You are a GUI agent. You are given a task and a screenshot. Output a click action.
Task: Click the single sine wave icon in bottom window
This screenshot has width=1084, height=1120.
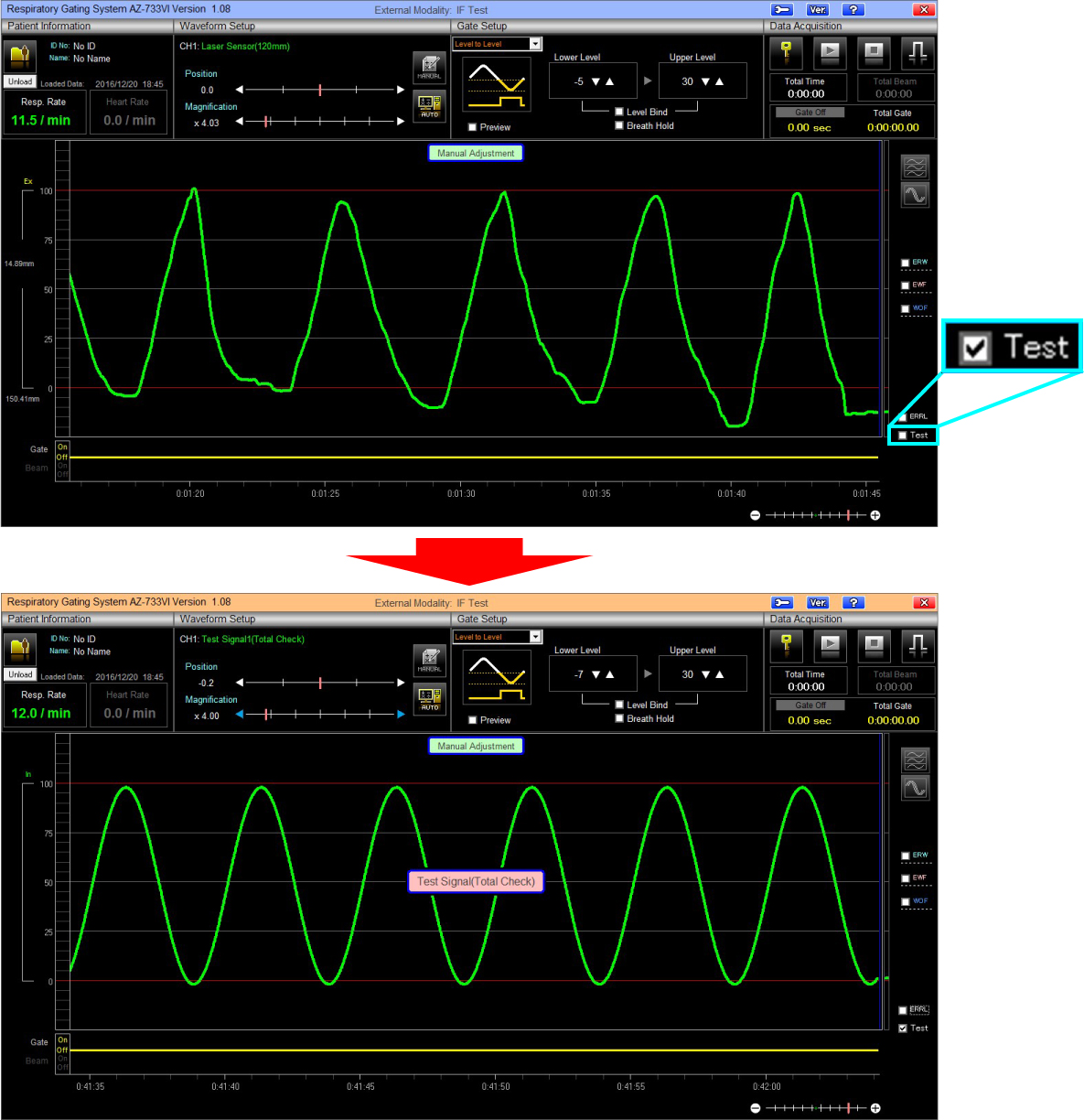[915, 788]
